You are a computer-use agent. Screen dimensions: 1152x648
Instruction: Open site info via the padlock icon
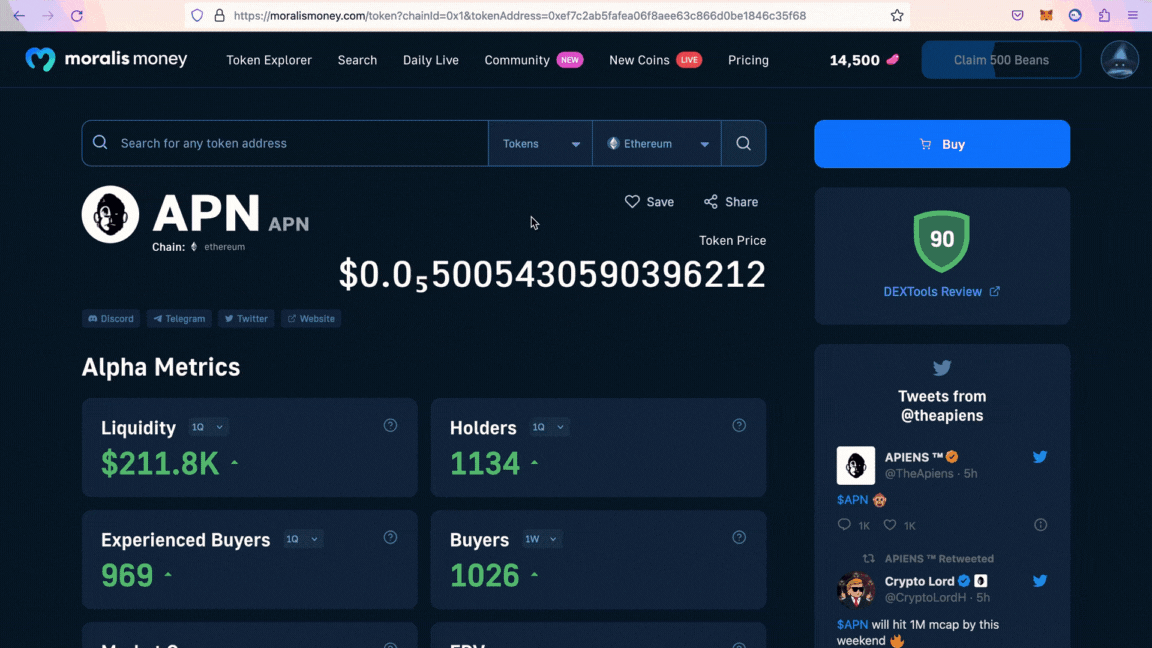[x=219, y=15]
